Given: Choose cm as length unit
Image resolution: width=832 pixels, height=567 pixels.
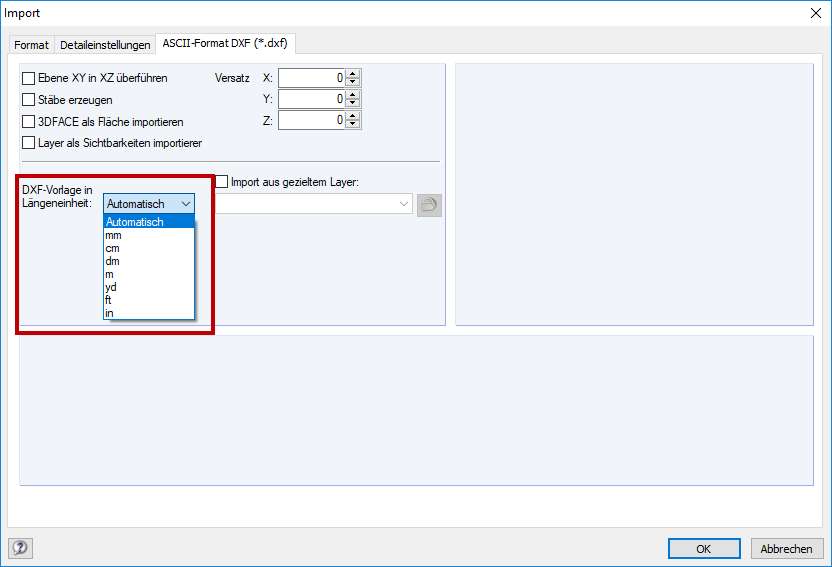Looking at the screenshot, I should (149, 248).
